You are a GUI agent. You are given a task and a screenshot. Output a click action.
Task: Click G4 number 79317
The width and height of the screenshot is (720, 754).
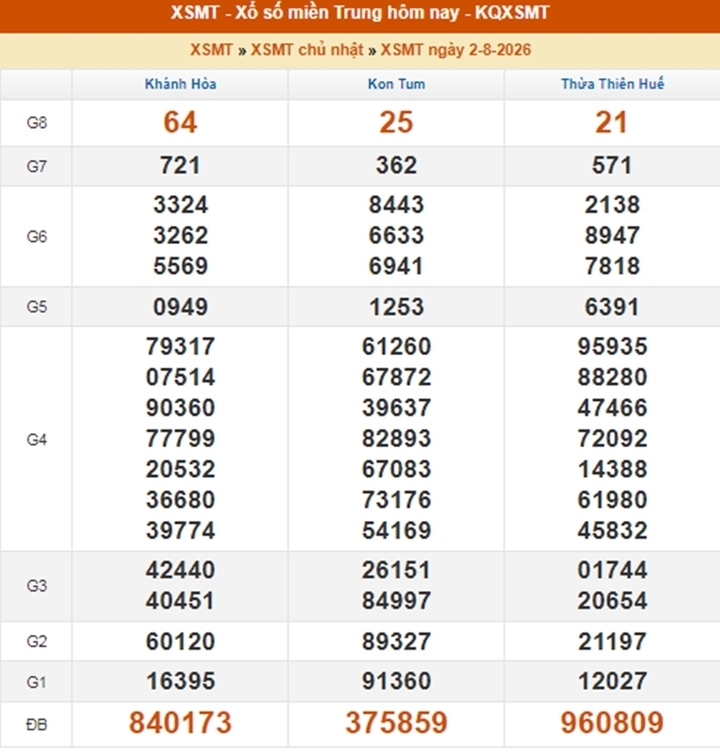click(x=180, y=347)
